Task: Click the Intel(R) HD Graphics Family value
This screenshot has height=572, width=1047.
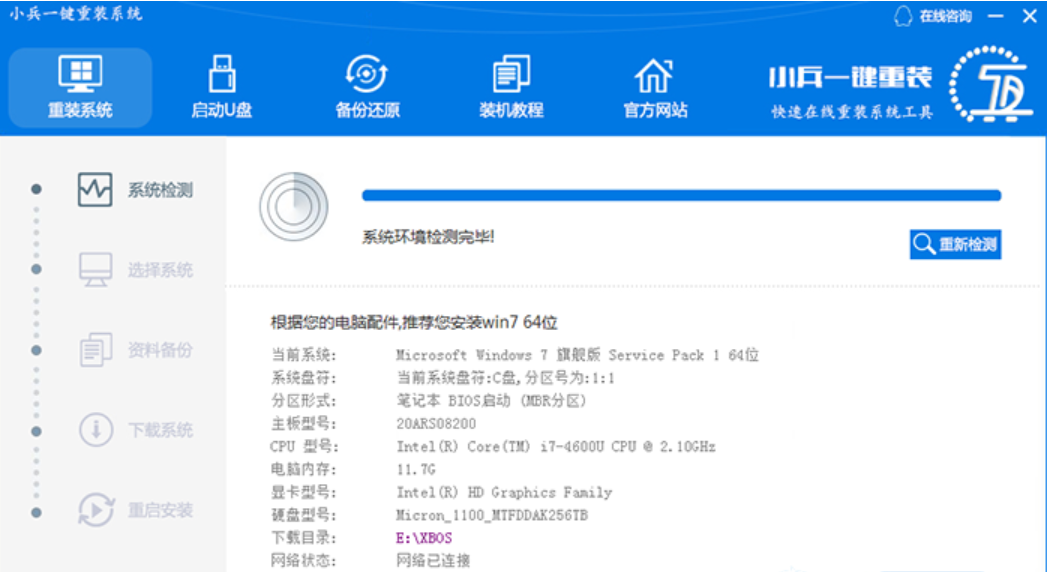Action: coord(504,493)
